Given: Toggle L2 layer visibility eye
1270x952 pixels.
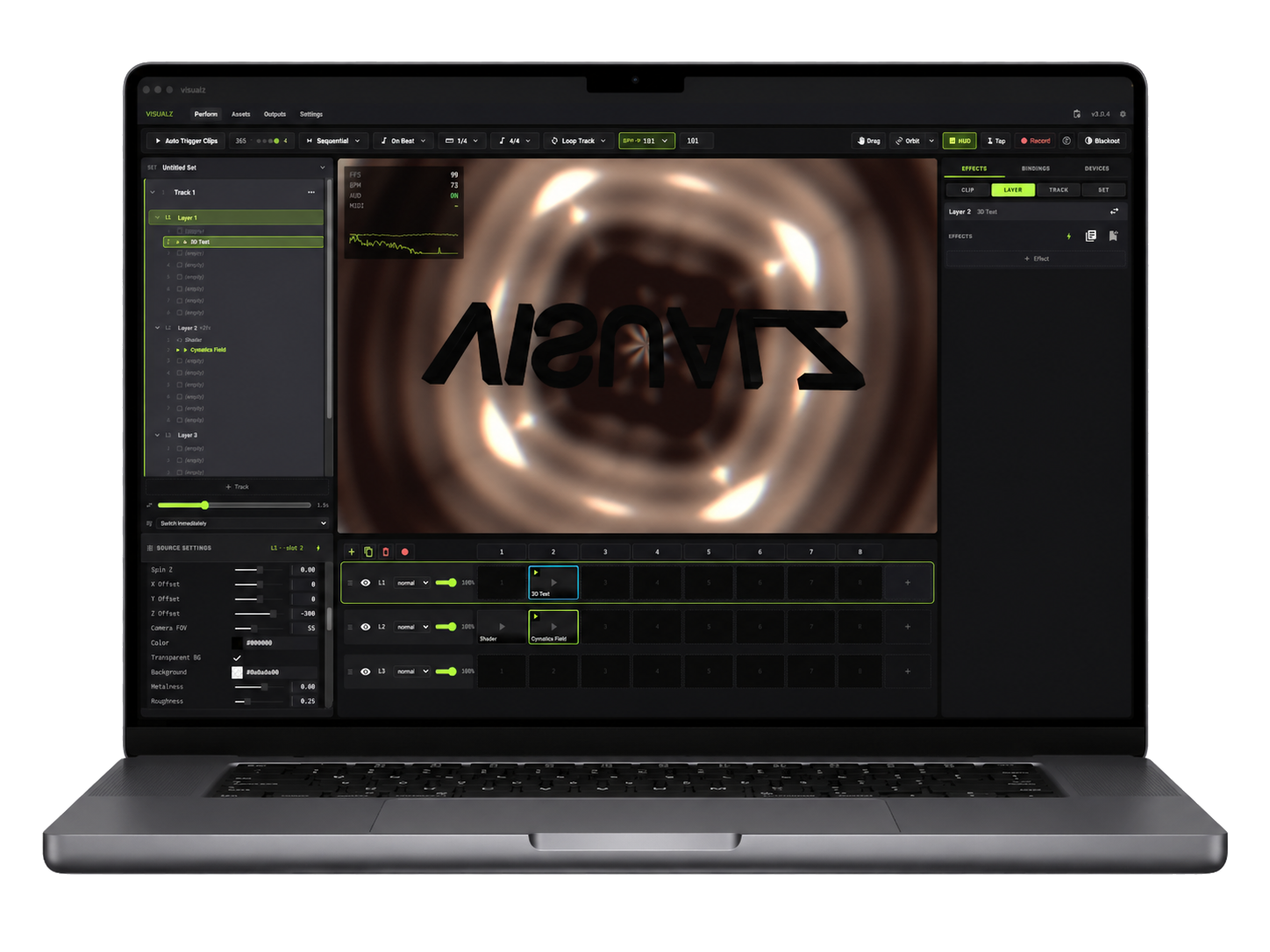Looking at the screenshot, I should tap(366, 627).
